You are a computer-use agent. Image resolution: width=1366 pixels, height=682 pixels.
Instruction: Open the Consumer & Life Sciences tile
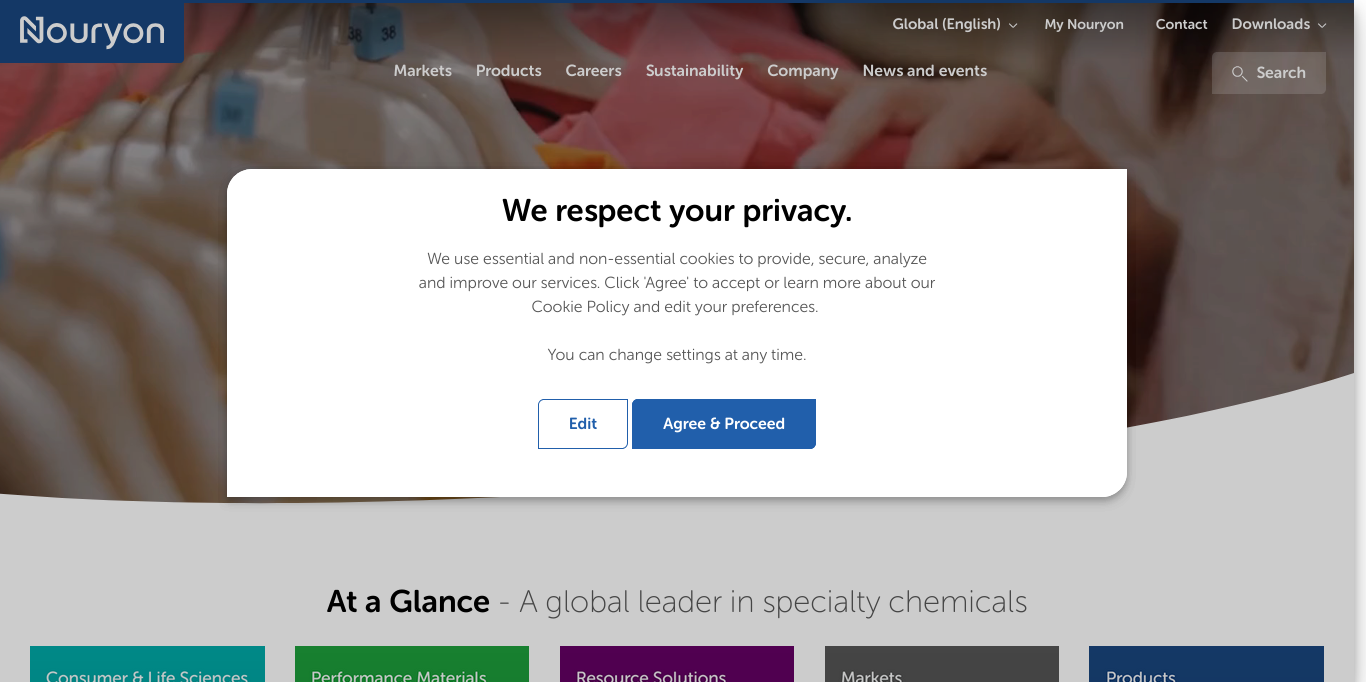click(147, 666)
